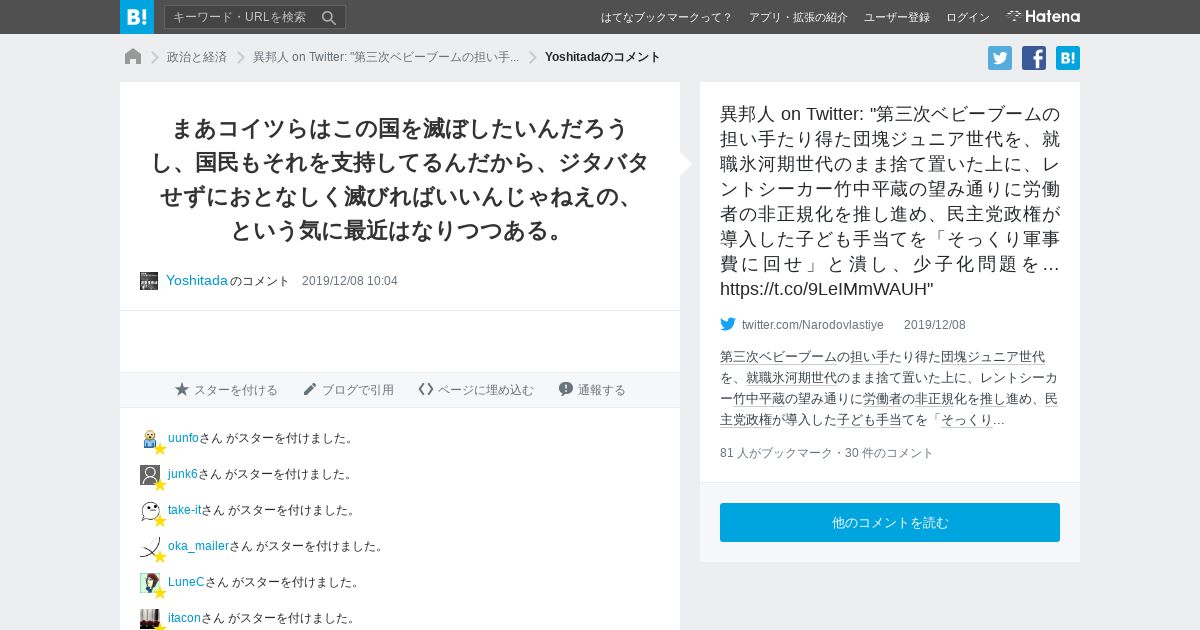This screenshot has width=1200, height=630.
Task: Click the main comment heading text
Action: point(400,179)
